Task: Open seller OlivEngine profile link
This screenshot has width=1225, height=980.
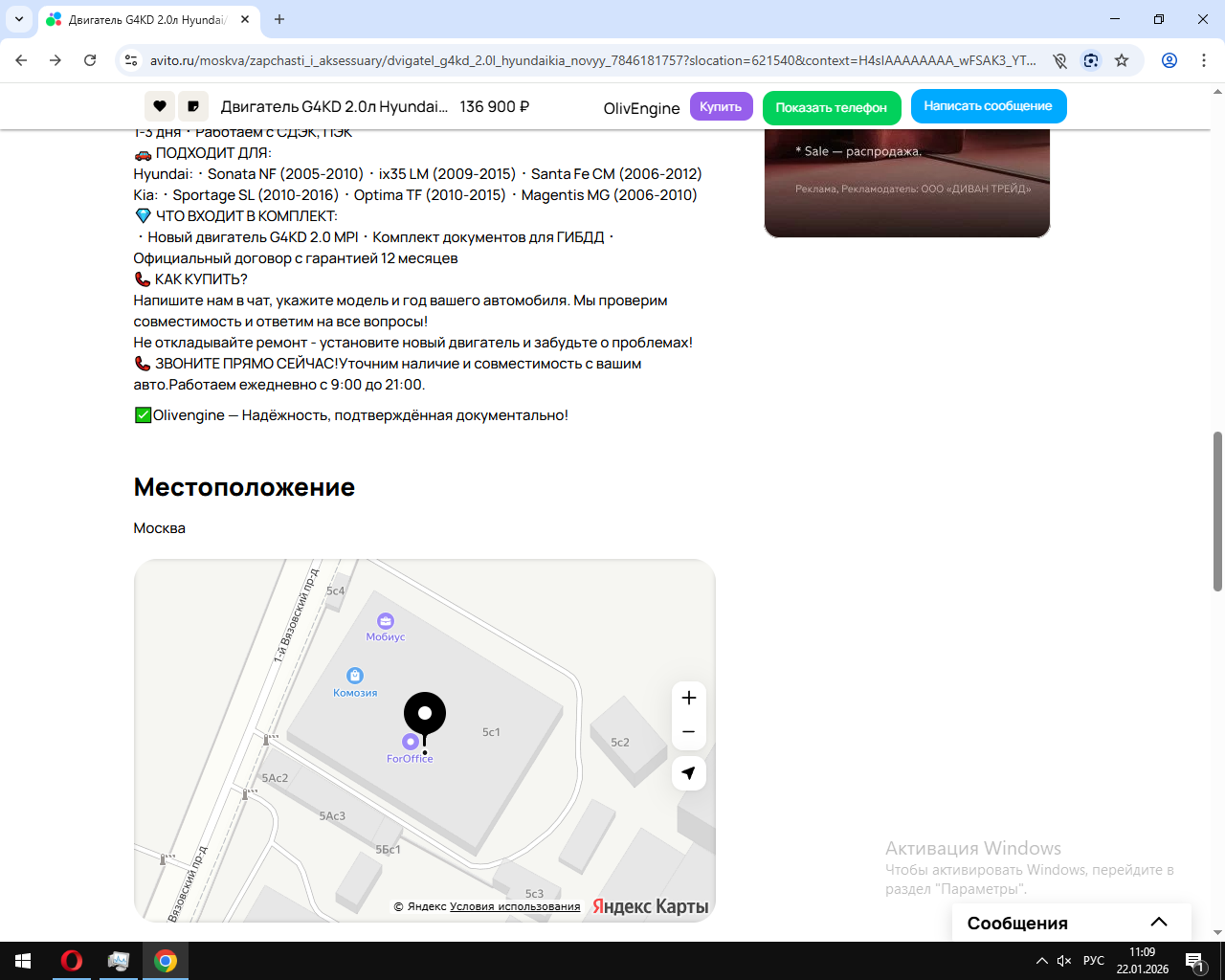Action: pyautogui.click(x=641, y=108)
